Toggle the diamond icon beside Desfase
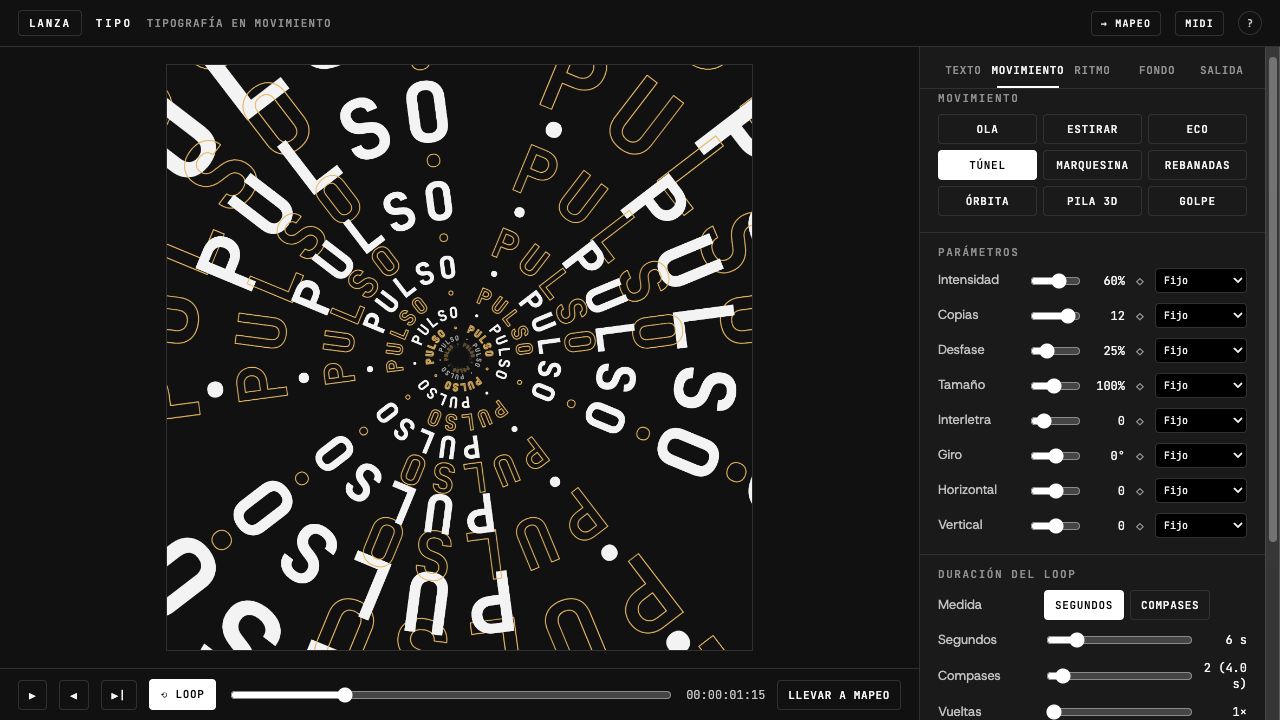The height and width of the screenshot is (720, 1280). point(1140,352)
